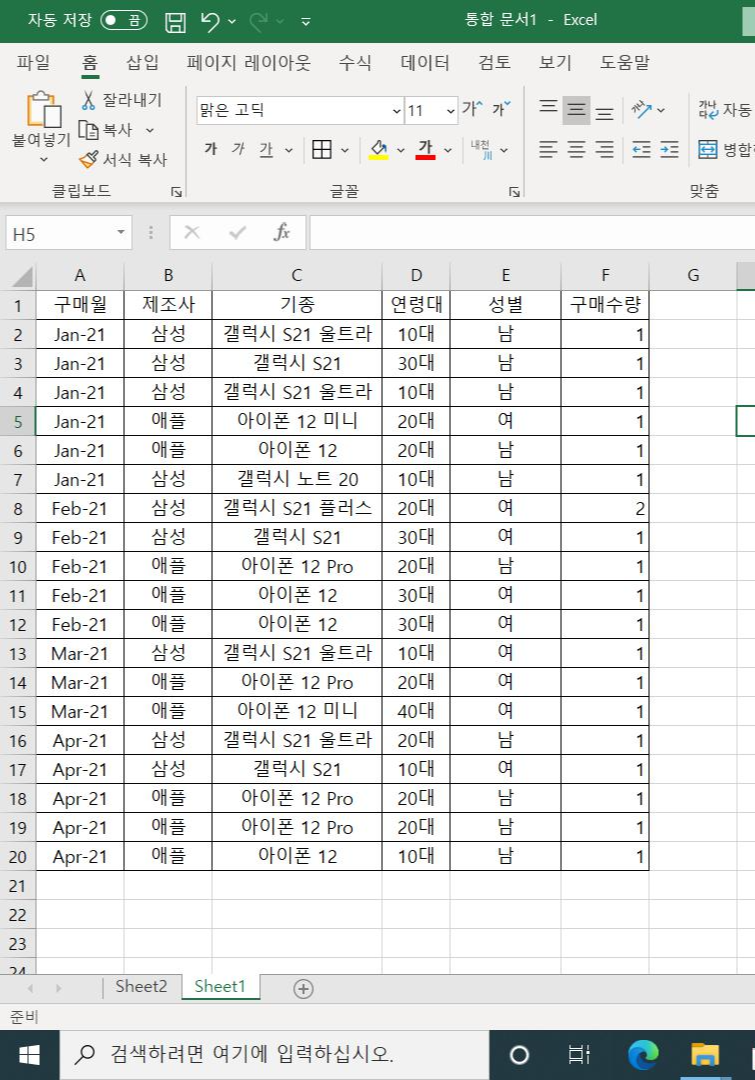
Task: Open font group dialog launcher
Action: coord(514,192)
